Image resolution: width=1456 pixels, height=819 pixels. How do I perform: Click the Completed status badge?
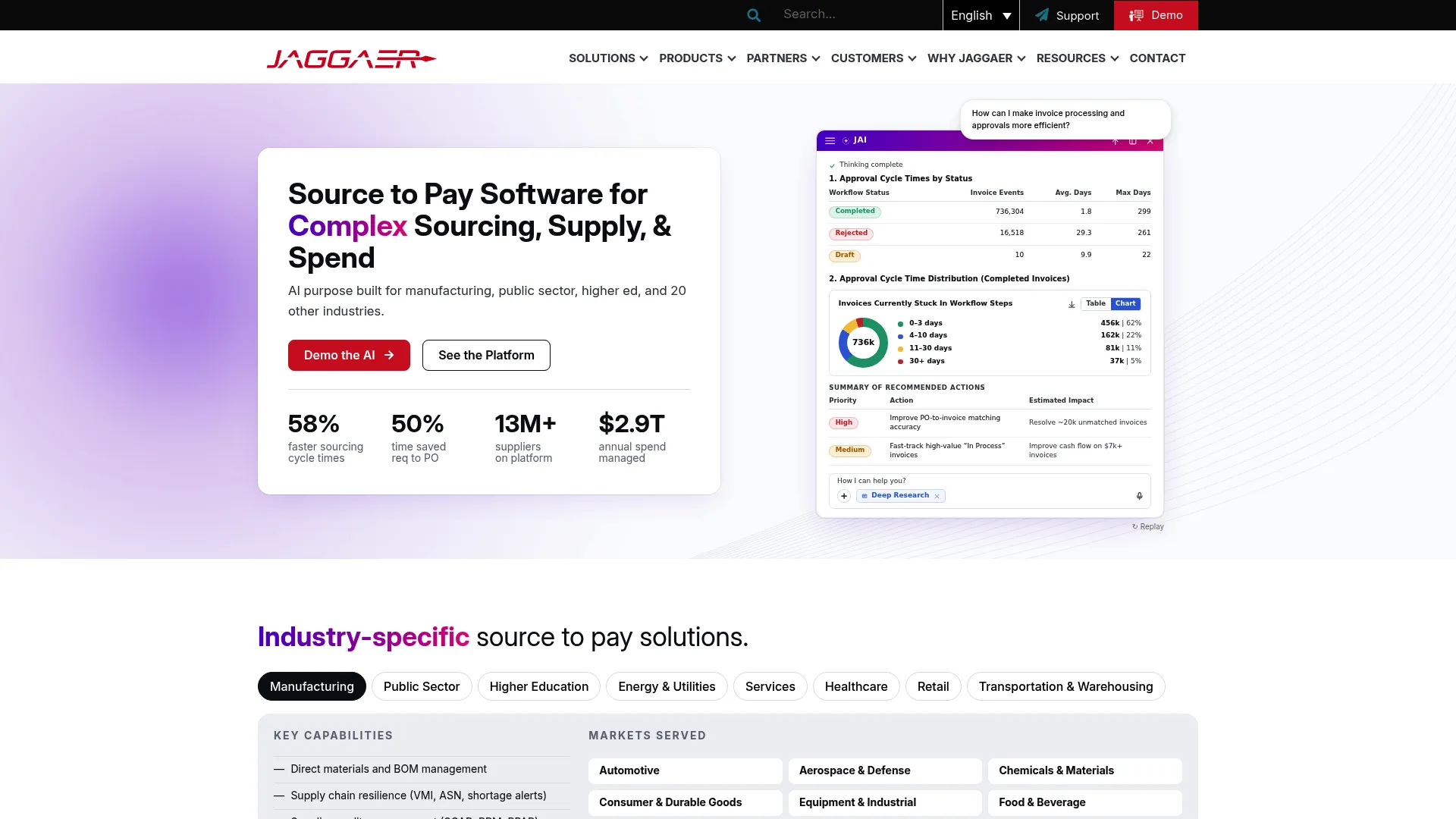pos(855,212)
